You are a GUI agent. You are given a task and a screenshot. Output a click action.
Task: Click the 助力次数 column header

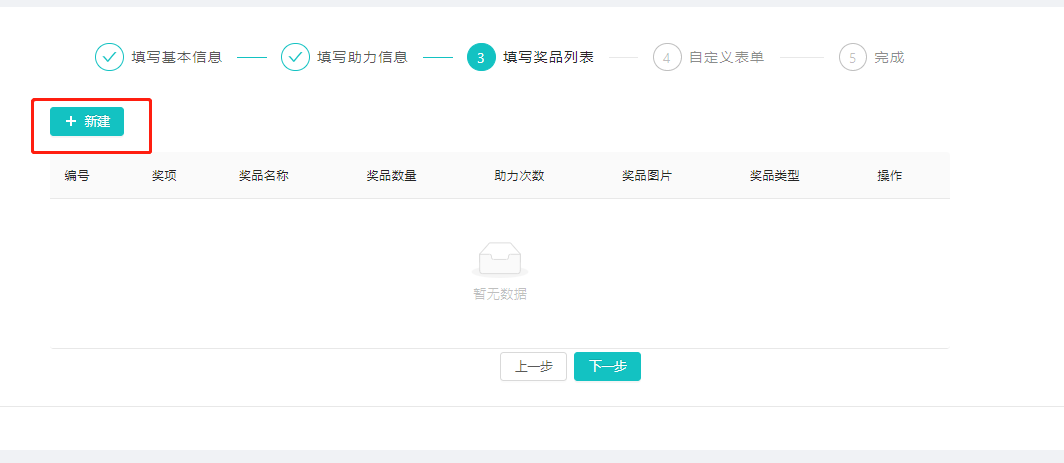click(x=519, y=176)
